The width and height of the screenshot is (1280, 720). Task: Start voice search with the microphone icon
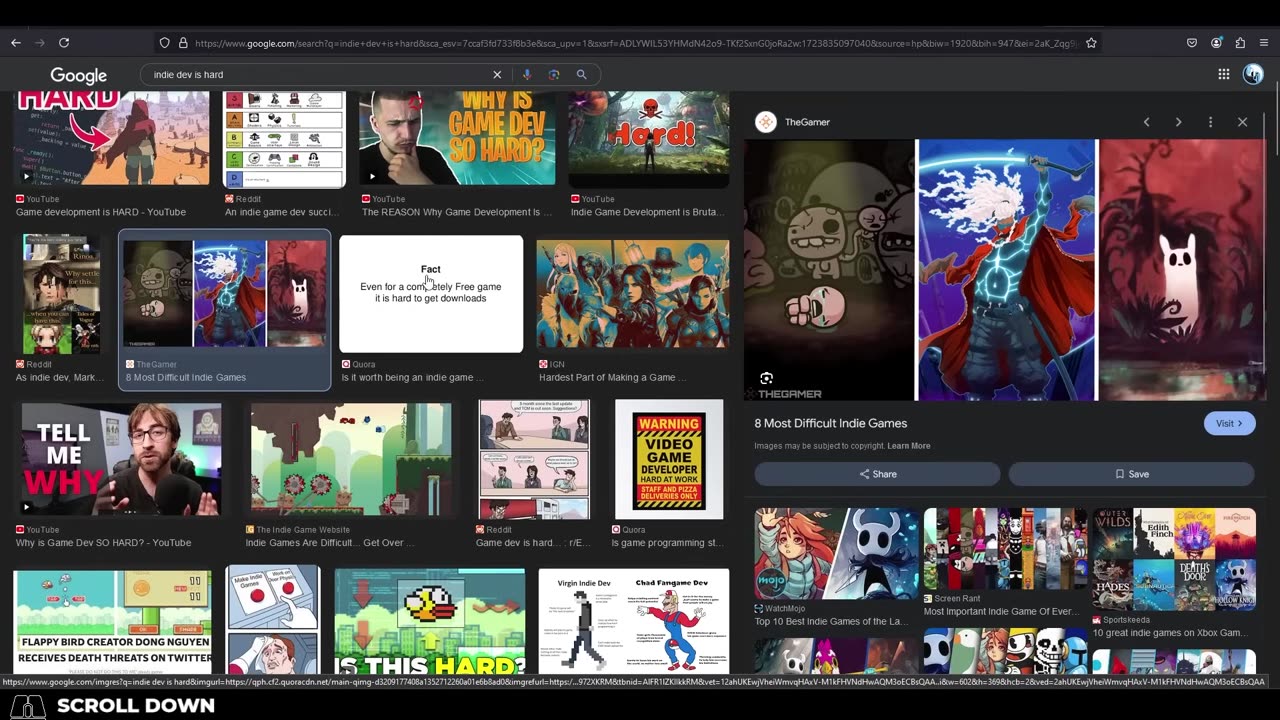[527, 74]
